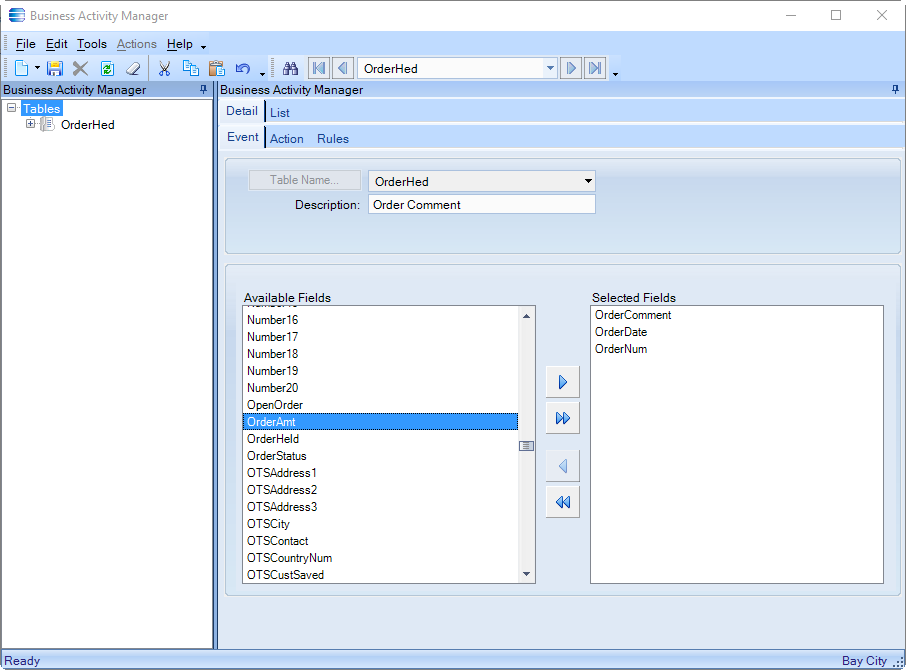
Task: Expand the OrderHed tree node
Action: point(30,125)
